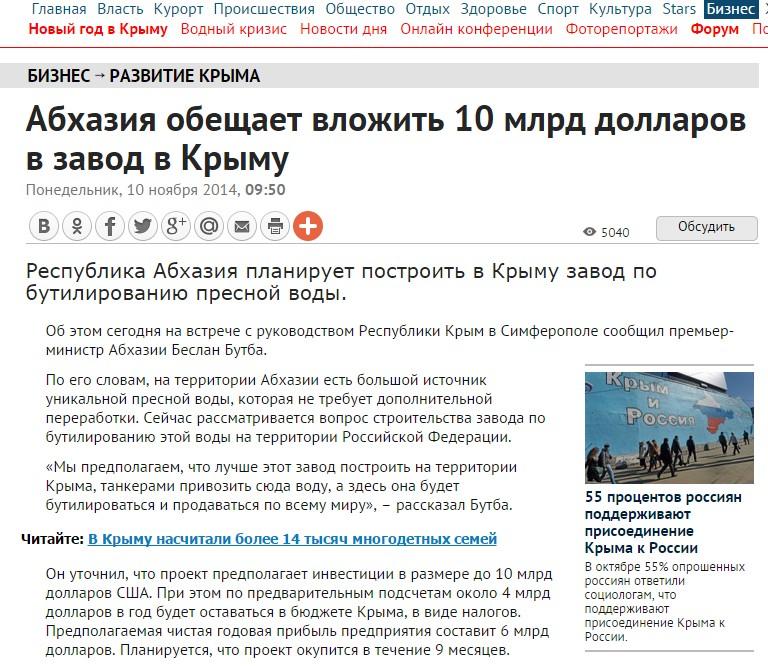Image resolution: width=768 pixels, height=666 pixels.
Task: Select highlighted Бизнес tab
Action: click(731, 9)
